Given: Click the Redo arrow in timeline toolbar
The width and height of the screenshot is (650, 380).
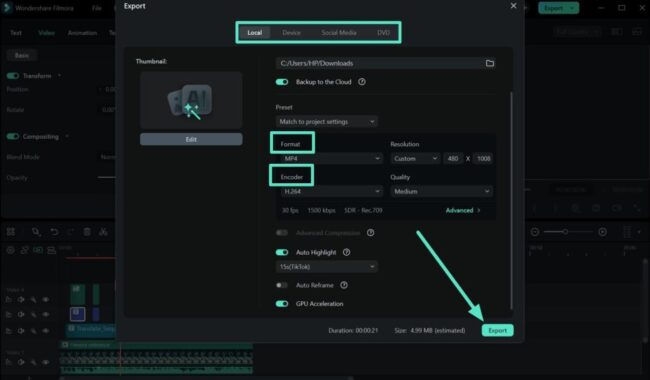Looking at the screenshot, I should point(70,232).
